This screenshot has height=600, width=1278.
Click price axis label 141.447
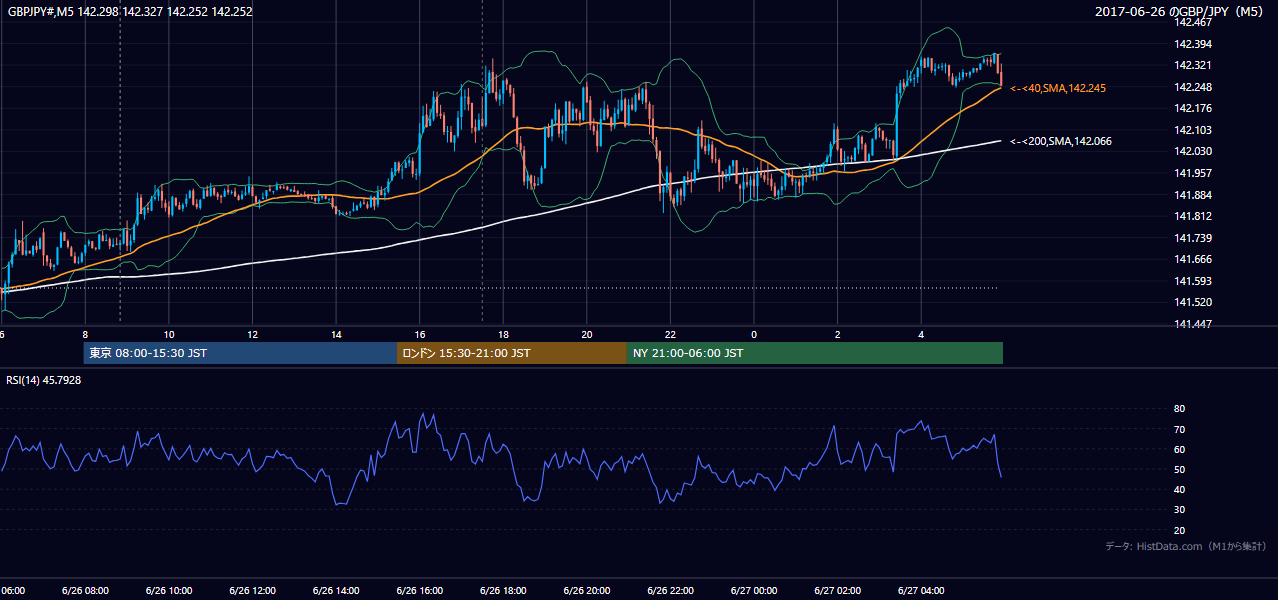tap(1193, 324)
